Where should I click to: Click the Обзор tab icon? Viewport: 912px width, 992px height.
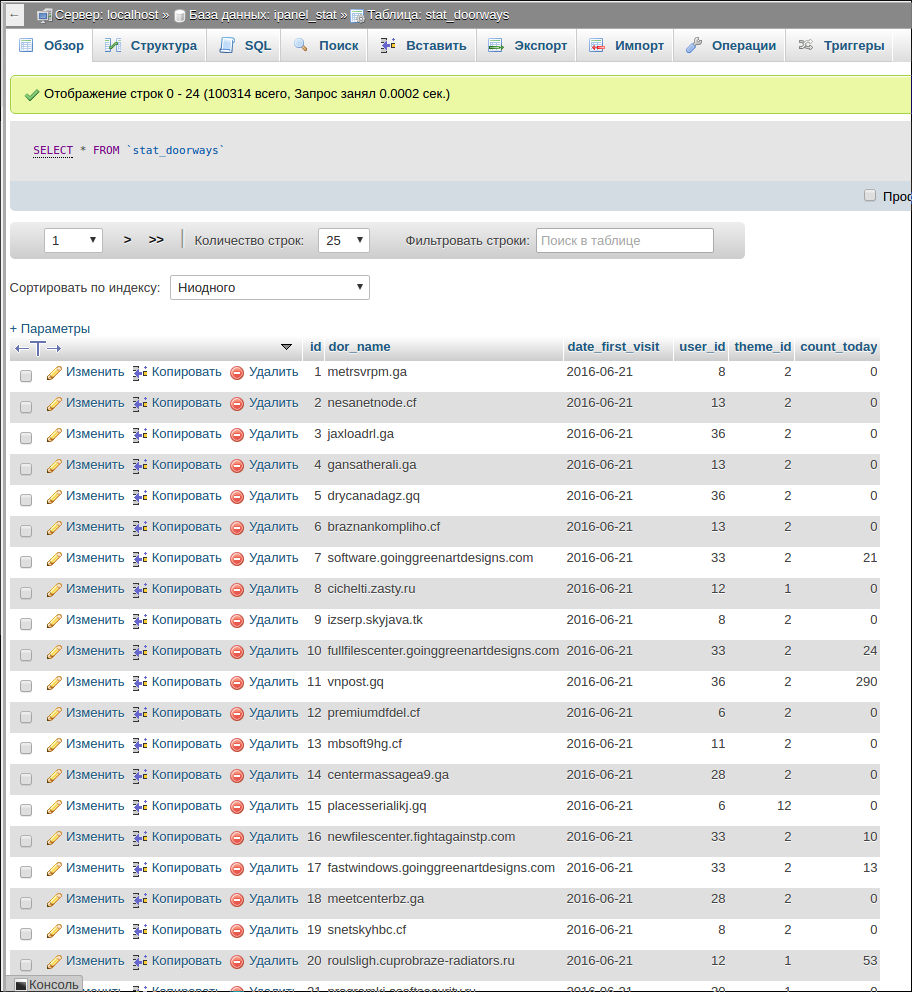tap(26, 45)
